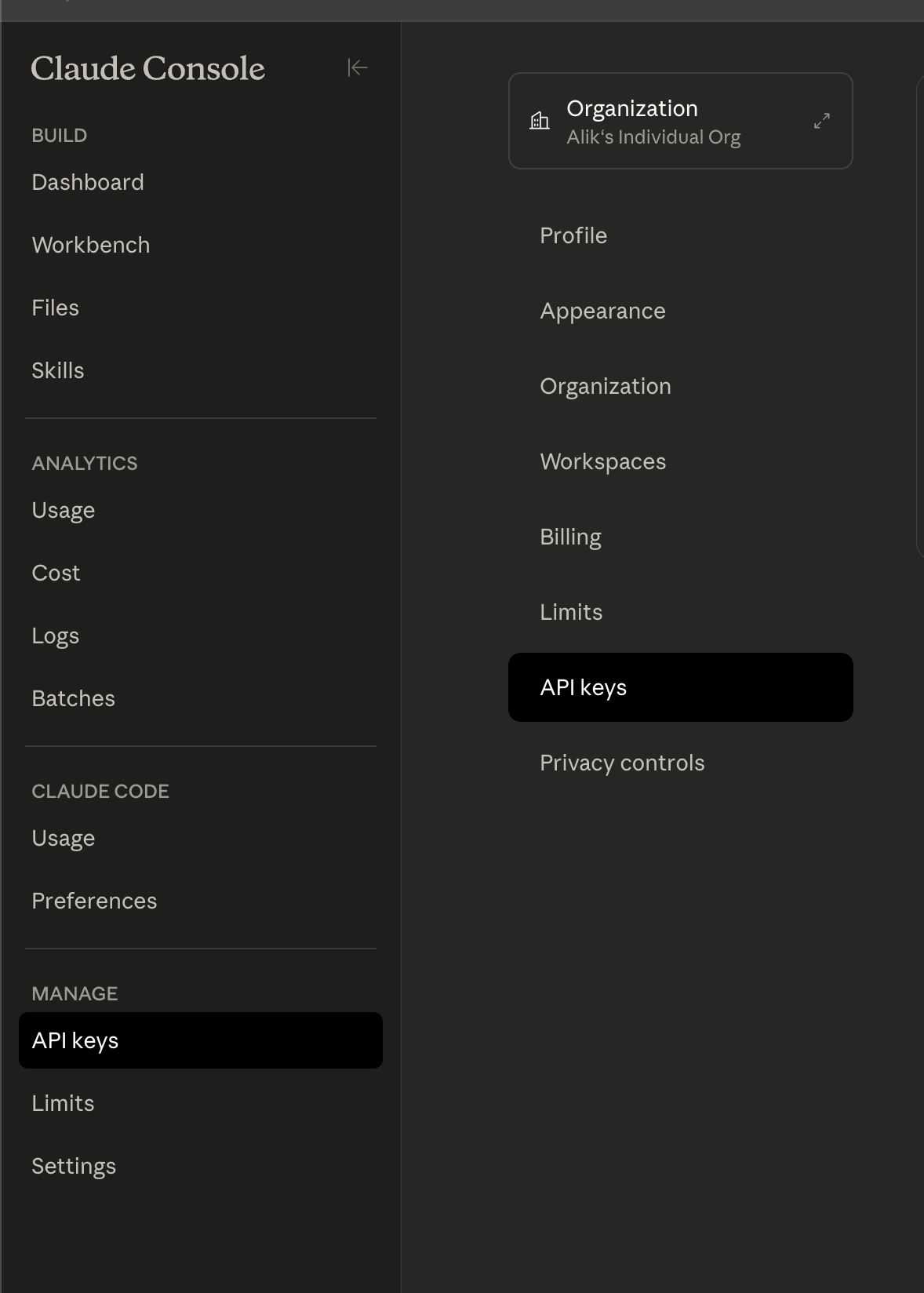Switch to the Profile settings tab

click(573, 235)
